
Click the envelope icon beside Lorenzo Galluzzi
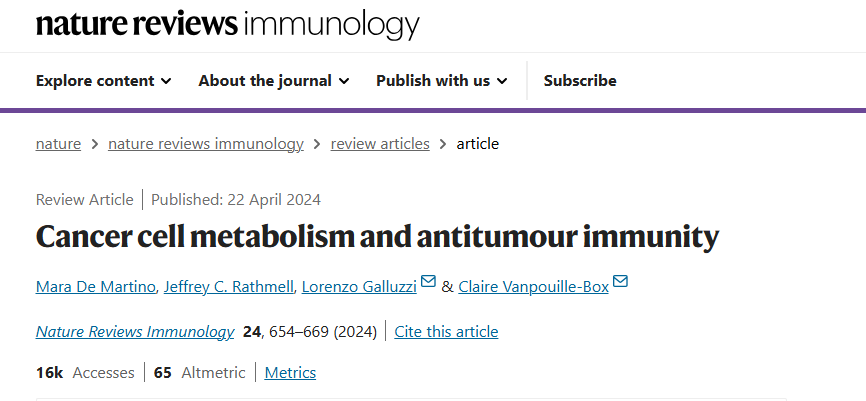tap(429, 282)
